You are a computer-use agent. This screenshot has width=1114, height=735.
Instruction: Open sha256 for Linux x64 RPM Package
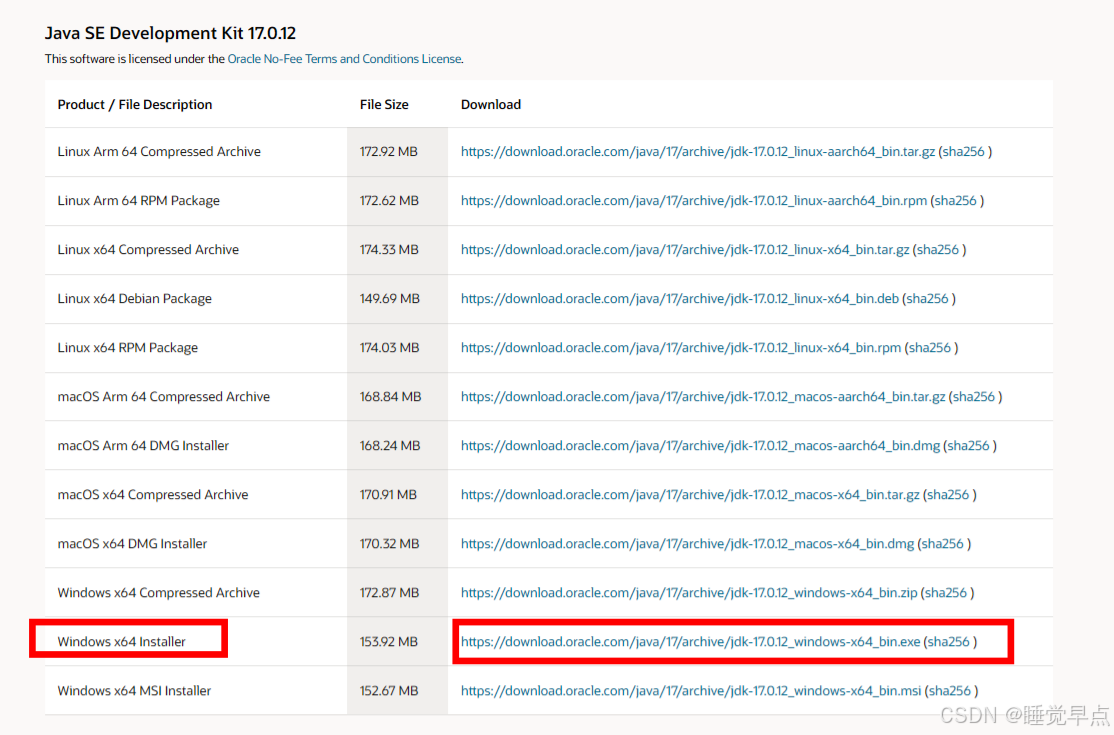930,347
